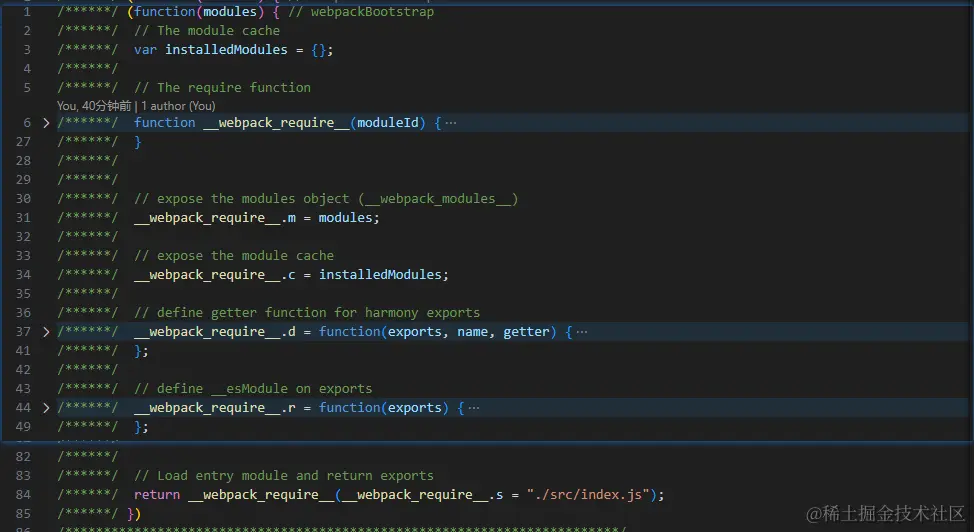The image size is (974, 532).
Task: Click '__webpack_require__.r' on line 44
Action: 215,408
